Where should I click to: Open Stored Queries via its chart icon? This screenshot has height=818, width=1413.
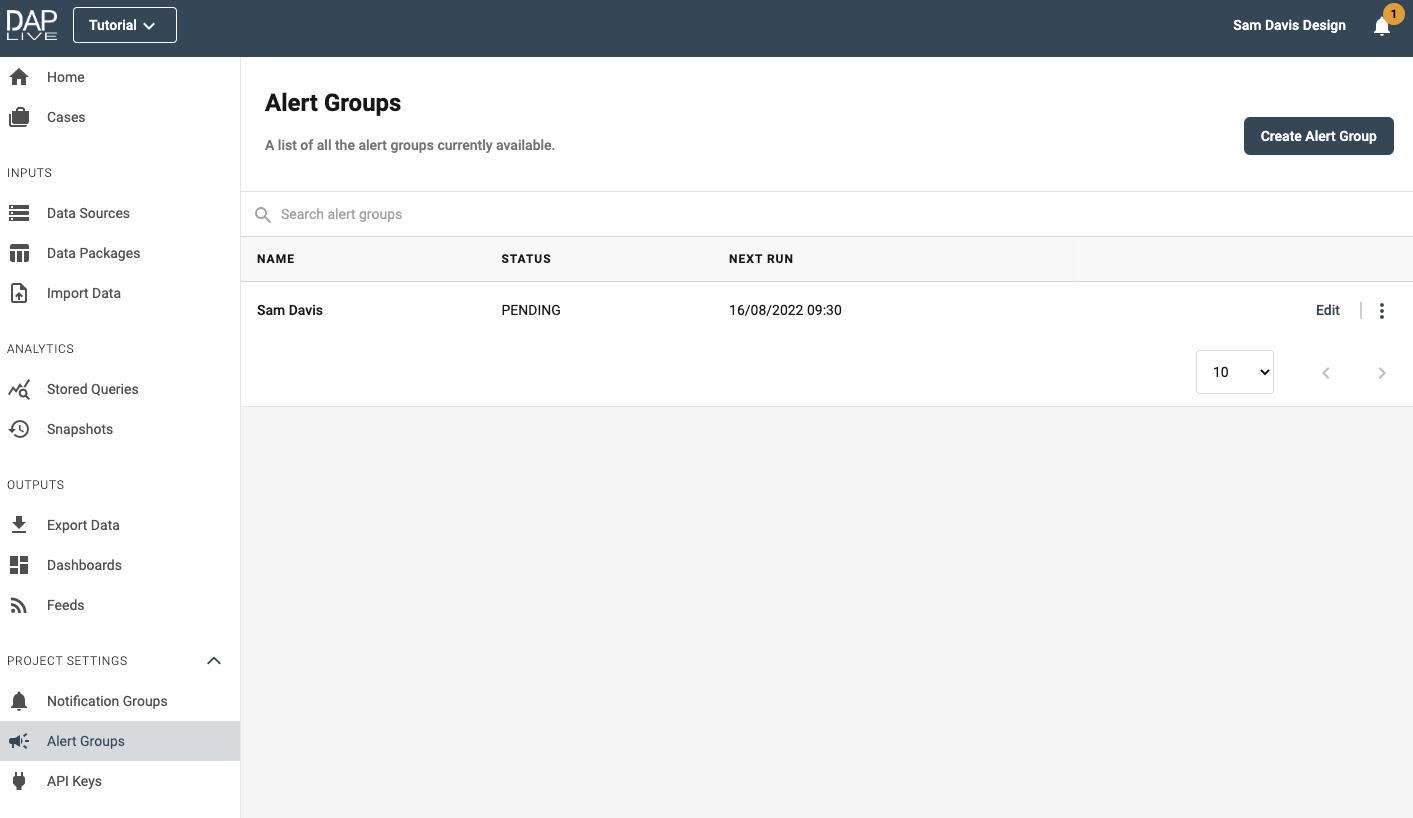(x=19, y=389)
